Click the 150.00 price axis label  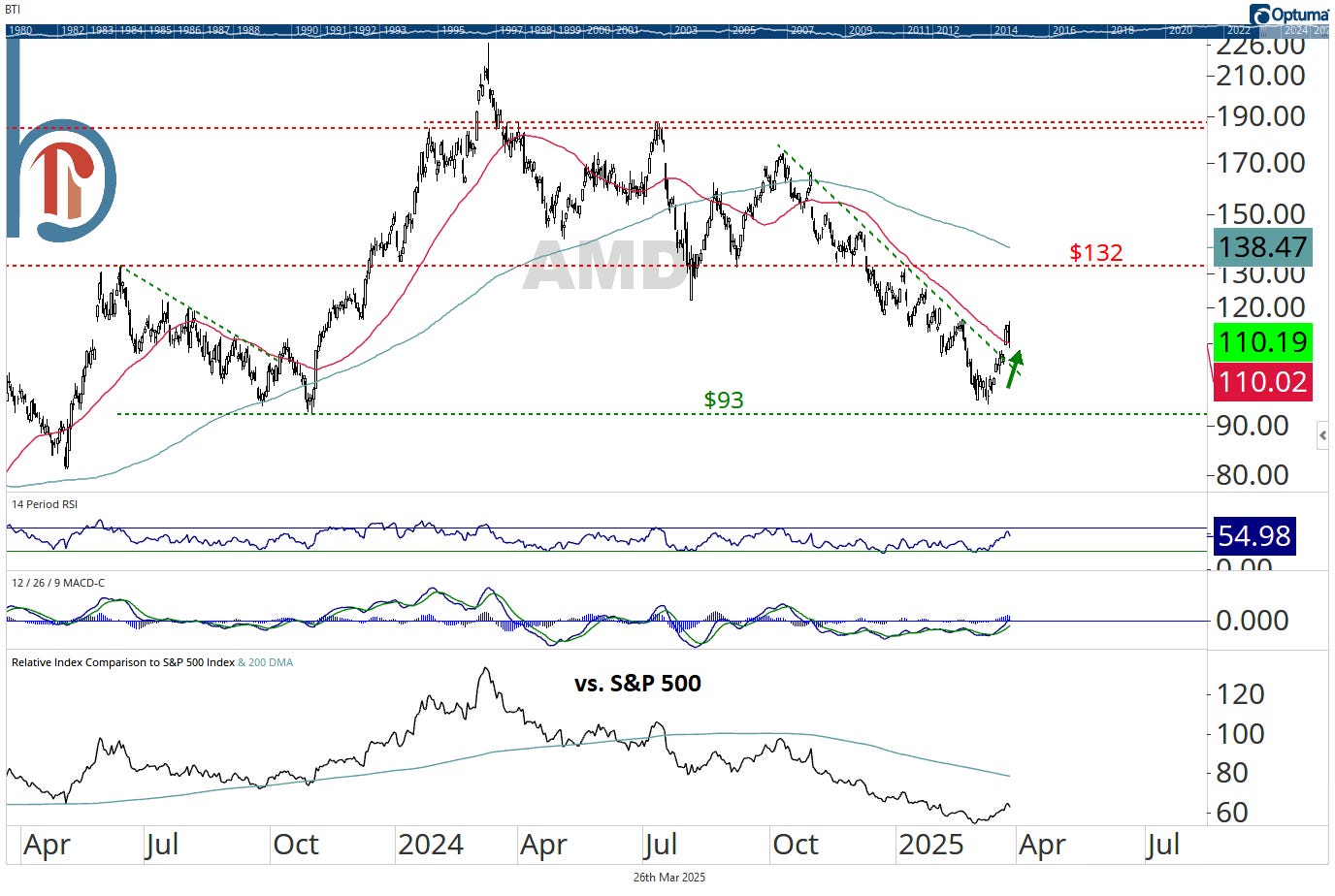point(1260,213)
